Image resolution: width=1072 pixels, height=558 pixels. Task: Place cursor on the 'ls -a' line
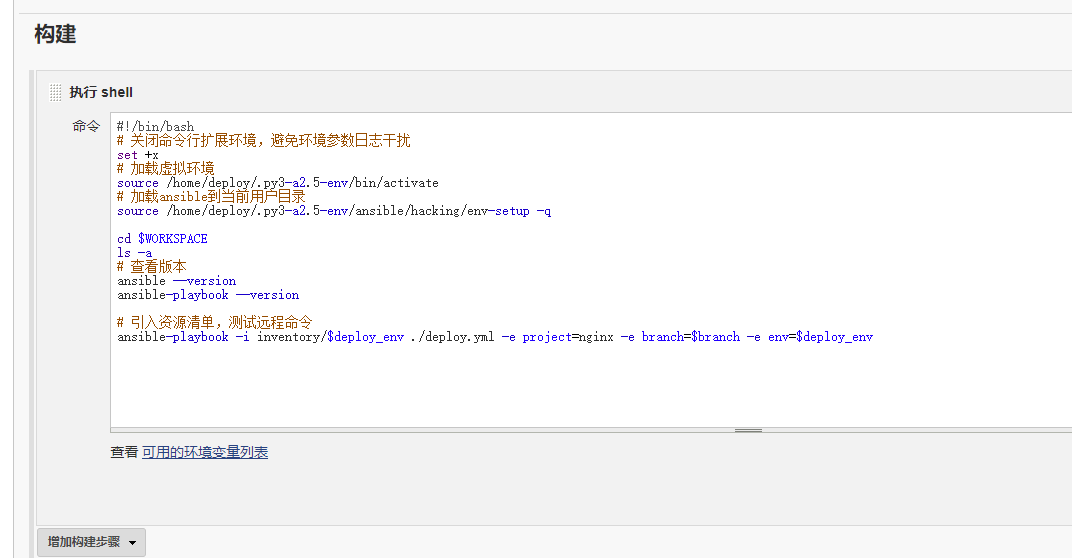135,253
